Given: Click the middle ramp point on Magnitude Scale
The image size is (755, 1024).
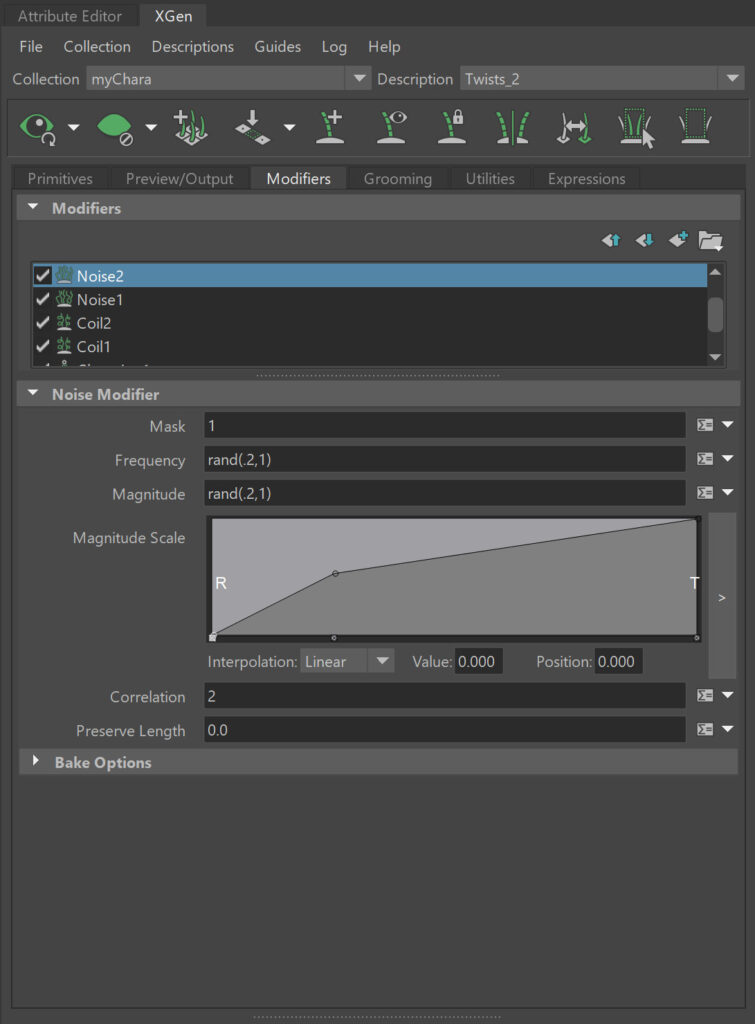Looking at the screenshot, I should click(335, 573).
